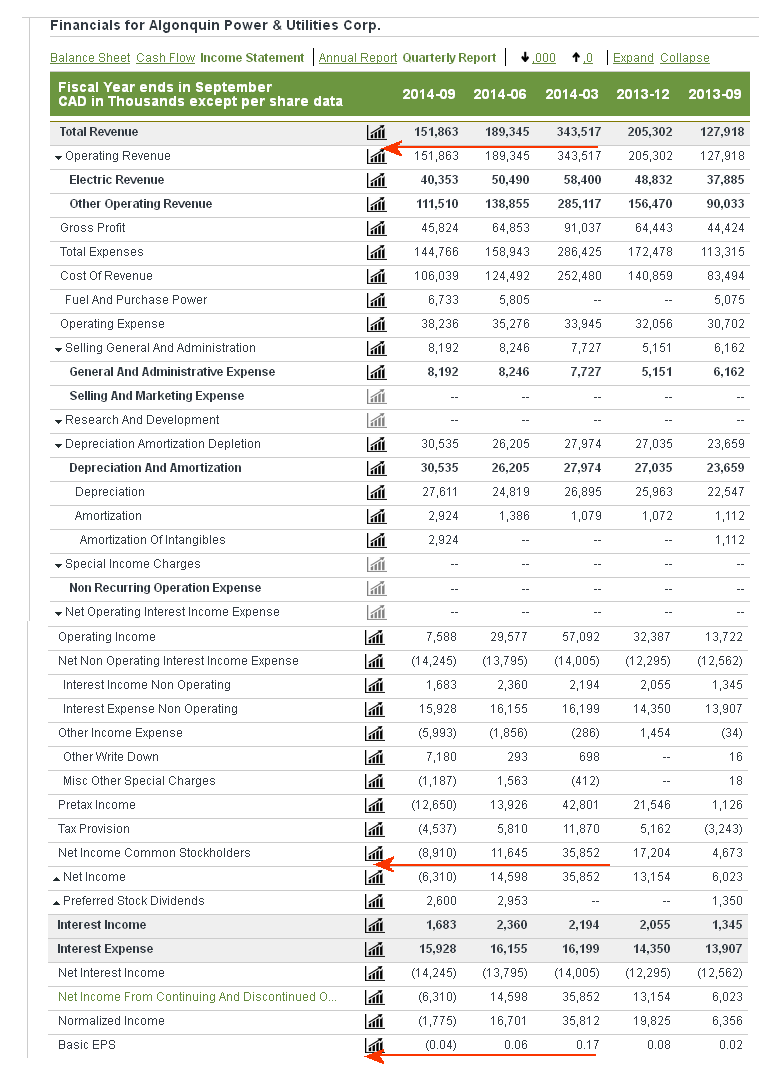Open chart icon for Interest Expense row

[x=374, y=949]
